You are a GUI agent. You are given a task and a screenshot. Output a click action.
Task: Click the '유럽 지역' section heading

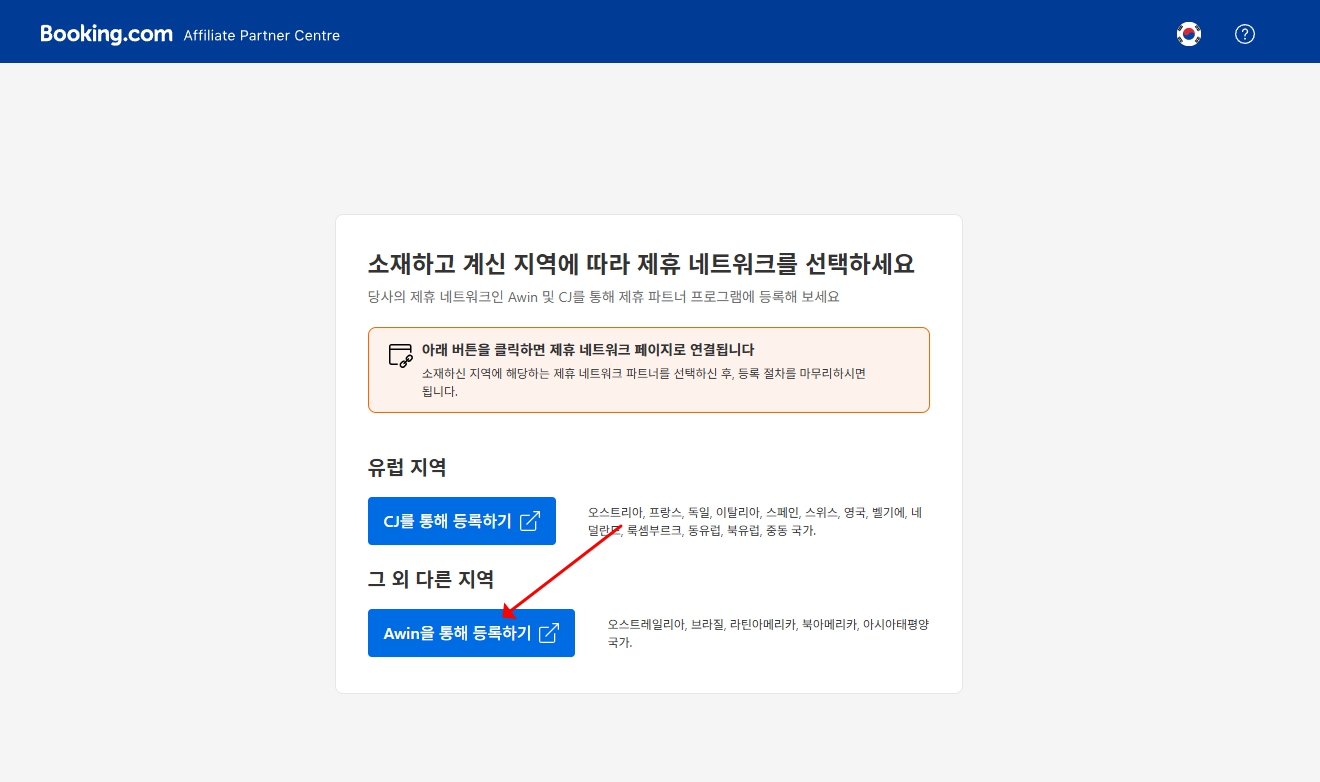[x=407, y=467]
